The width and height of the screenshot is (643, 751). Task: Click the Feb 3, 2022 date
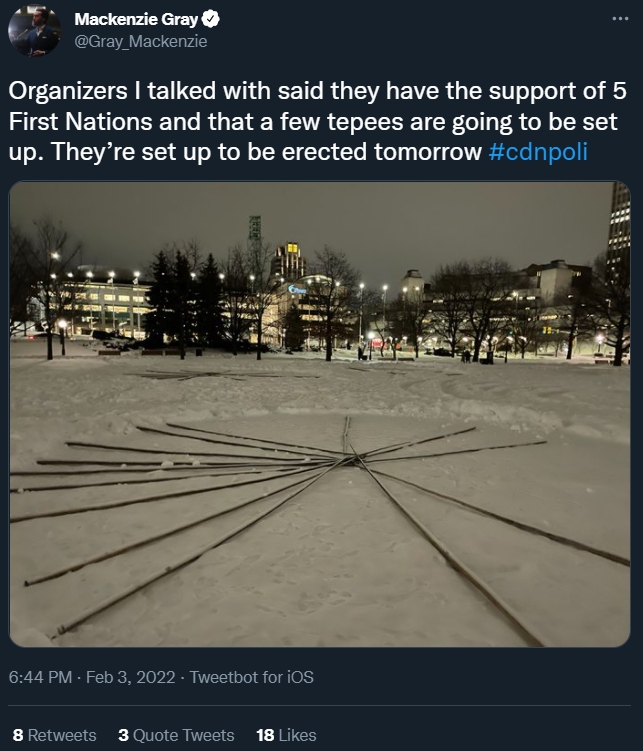(131, 677)
